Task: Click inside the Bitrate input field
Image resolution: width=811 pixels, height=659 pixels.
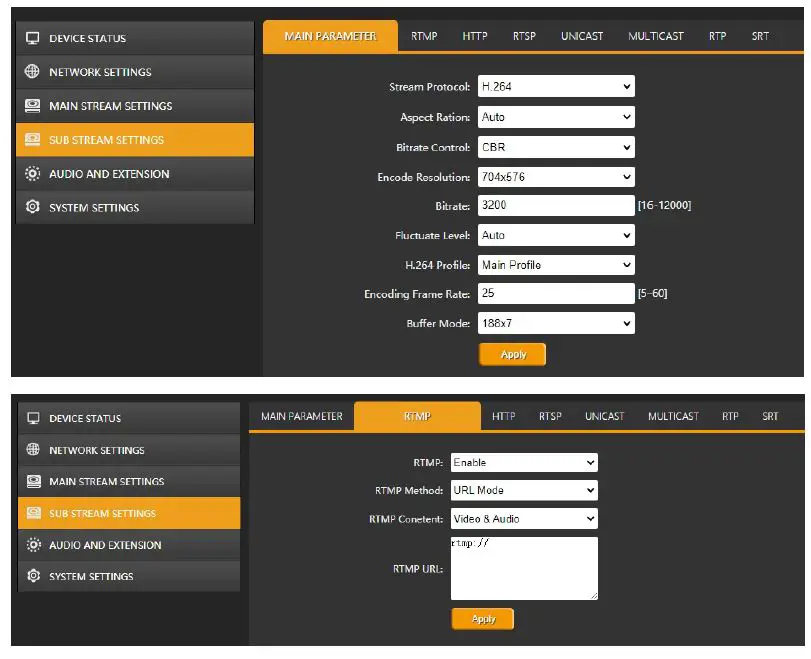Action: pyautogui.click(x=555, y=205)
